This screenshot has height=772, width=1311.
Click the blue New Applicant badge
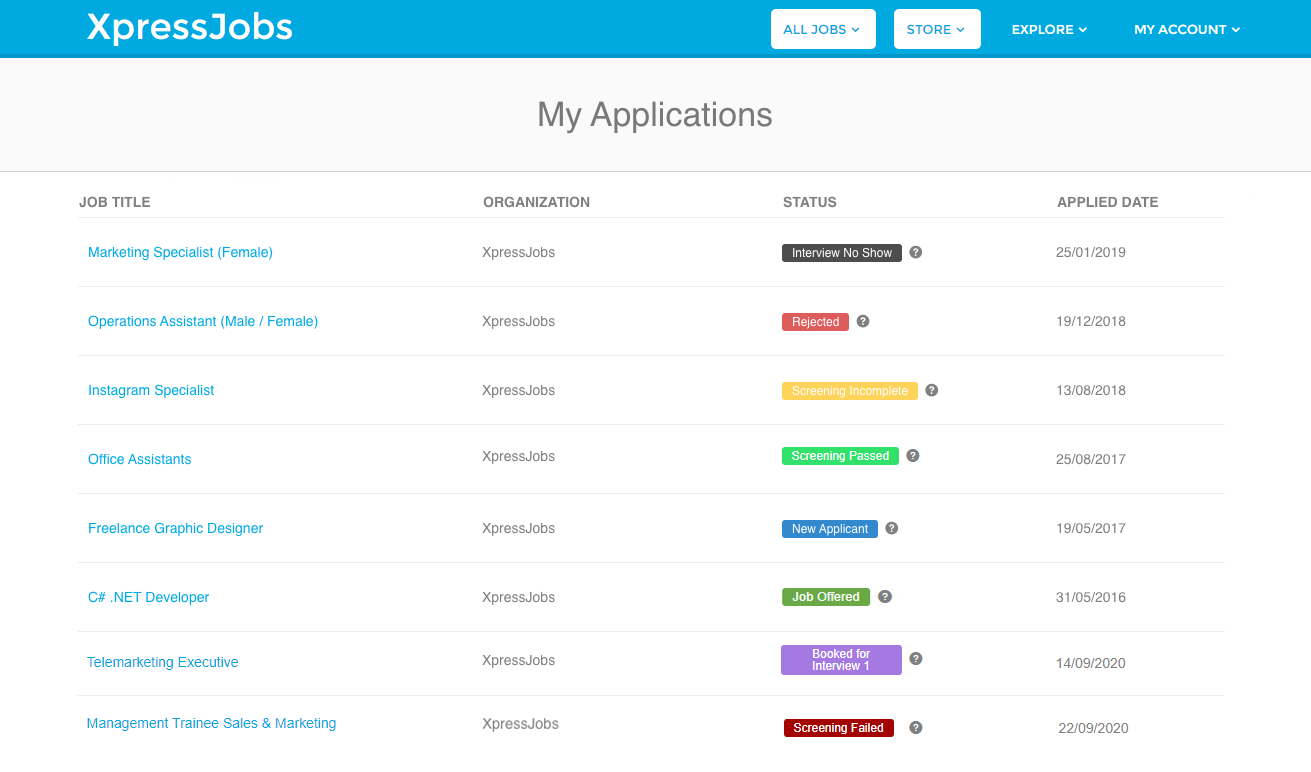[830, 529]
